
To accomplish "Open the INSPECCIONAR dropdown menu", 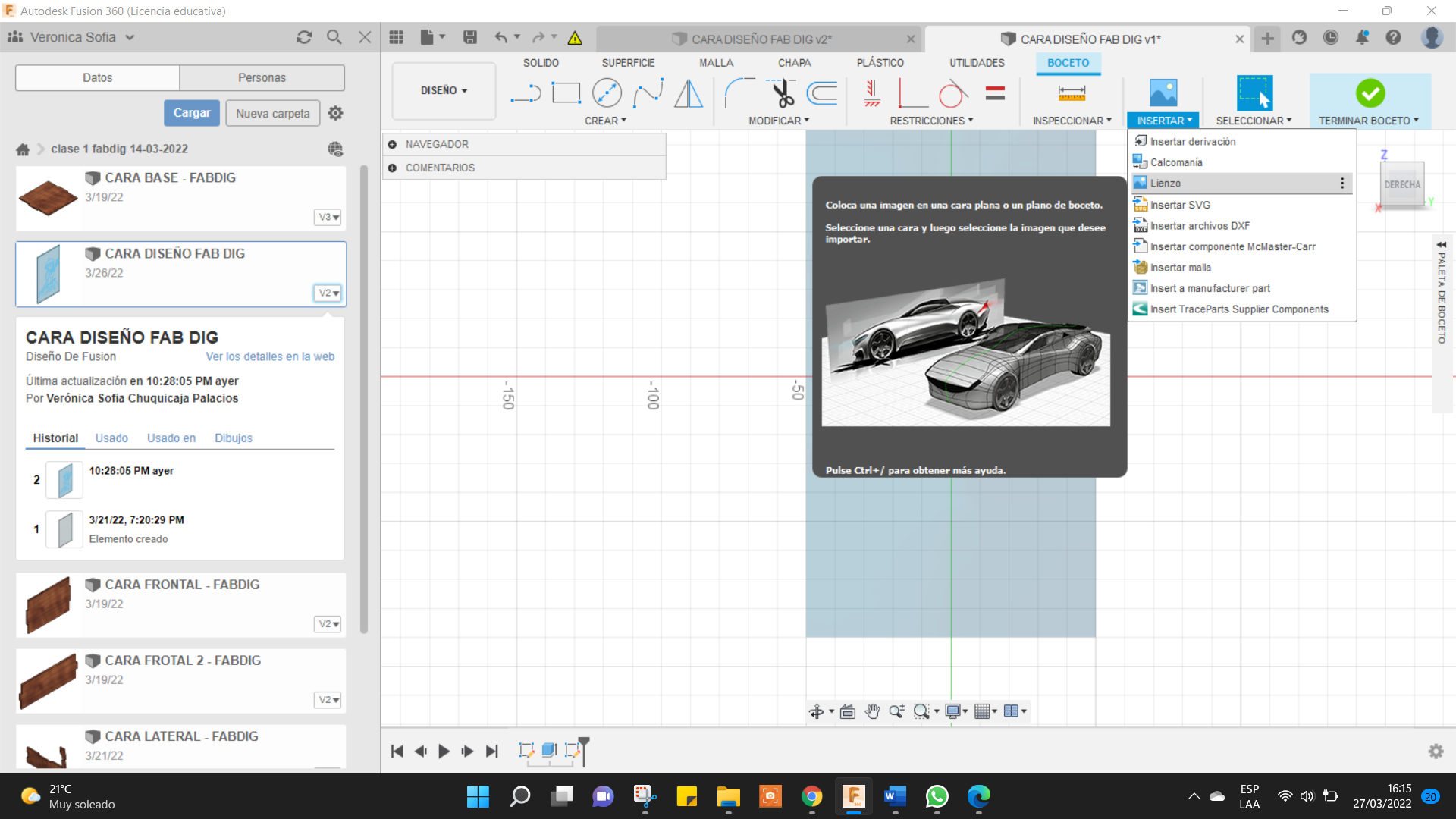I will [1072, 121].
